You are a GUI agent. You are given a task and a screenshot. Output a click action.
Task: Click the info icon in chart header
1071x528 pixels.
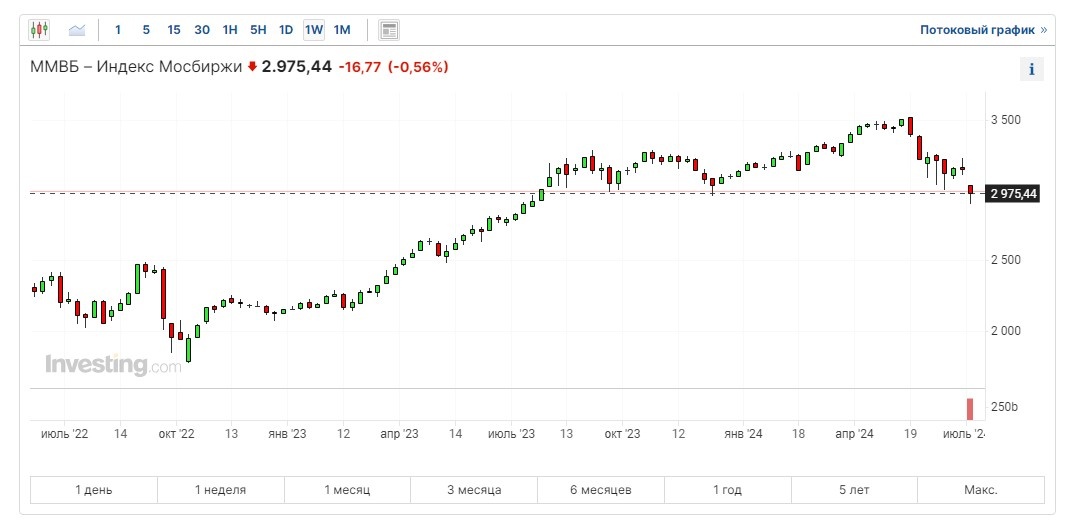tap(1032, 69)
